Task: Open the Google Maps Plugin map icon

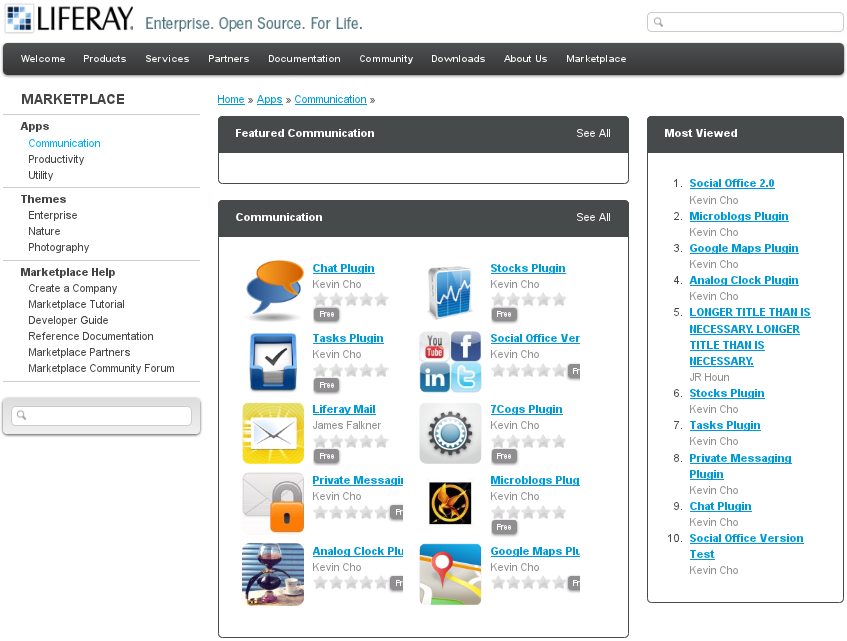Action: pyautogui.click(x=451, y=575)
